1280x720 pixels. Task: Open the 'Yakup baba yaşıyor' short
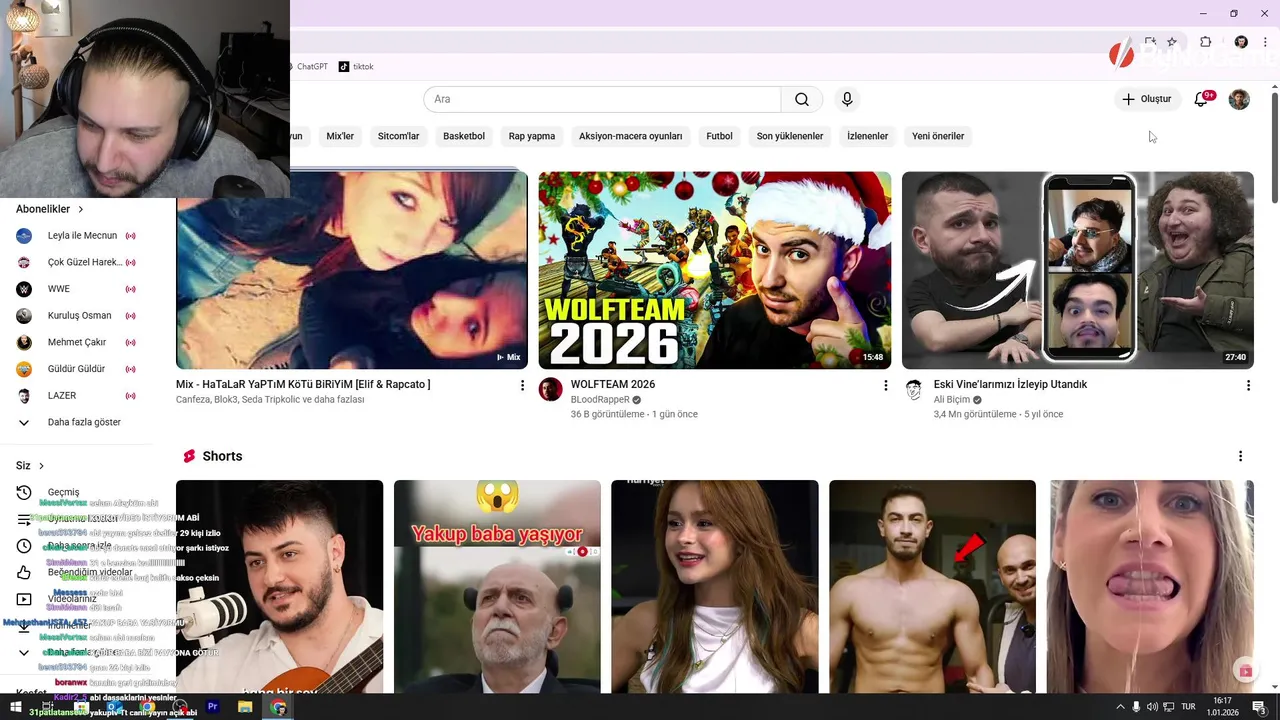pyautogui.click(x=497, y=587)
